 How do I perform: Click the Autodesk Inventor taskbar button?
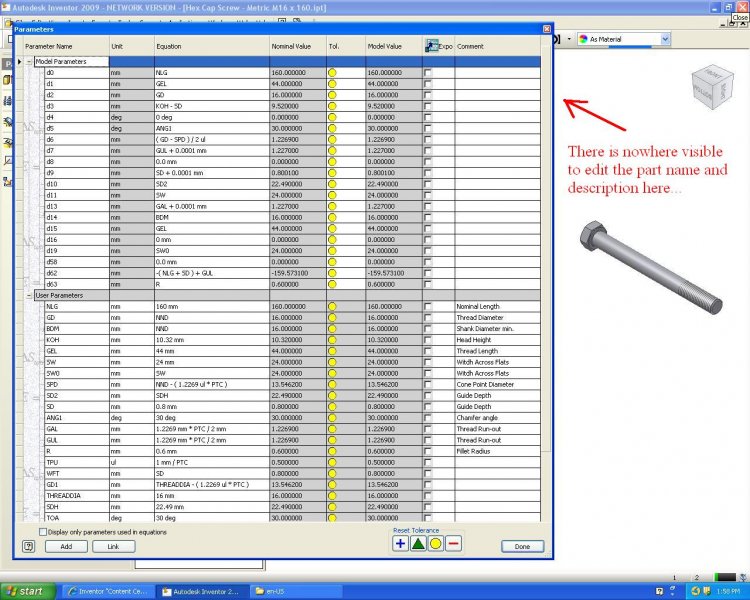(203, 591)
